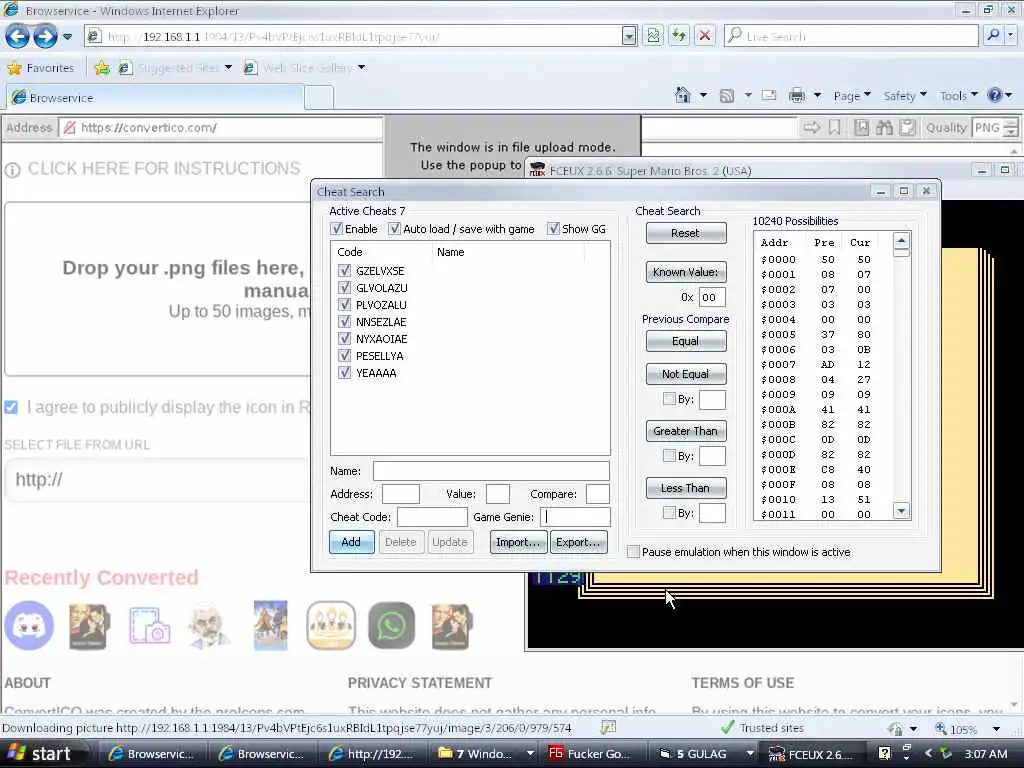Click the IE Home icon

pyautogui.click(x=682, y=95)
